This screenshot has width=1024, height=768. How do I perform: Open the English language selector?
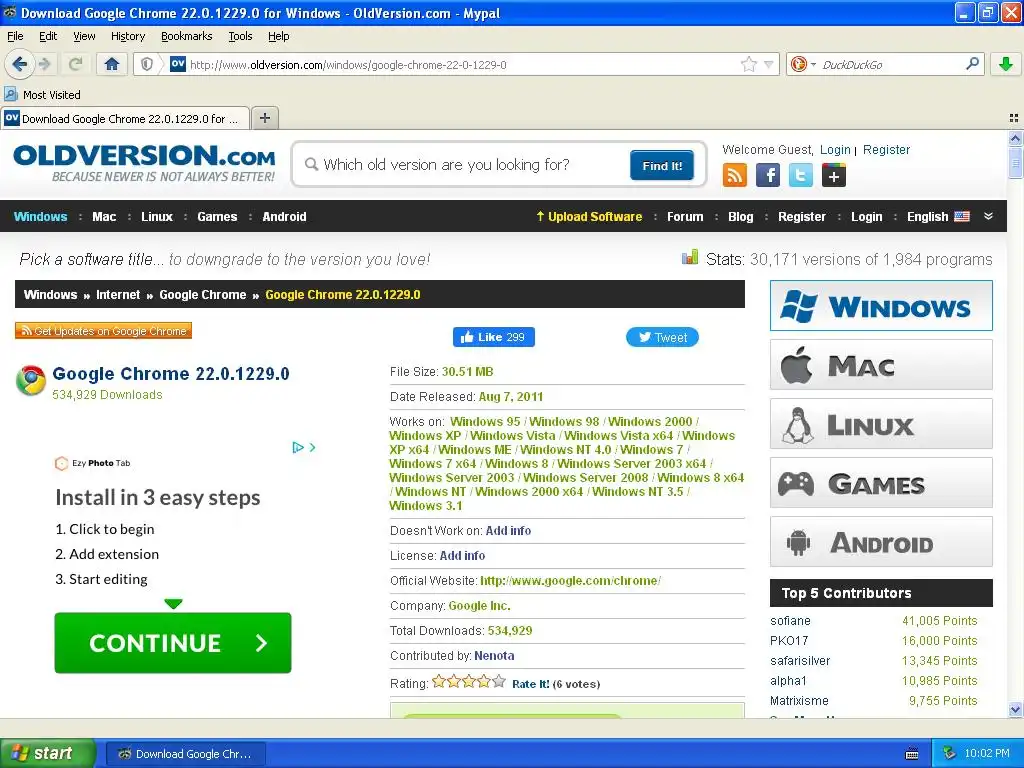pos(938,216)
